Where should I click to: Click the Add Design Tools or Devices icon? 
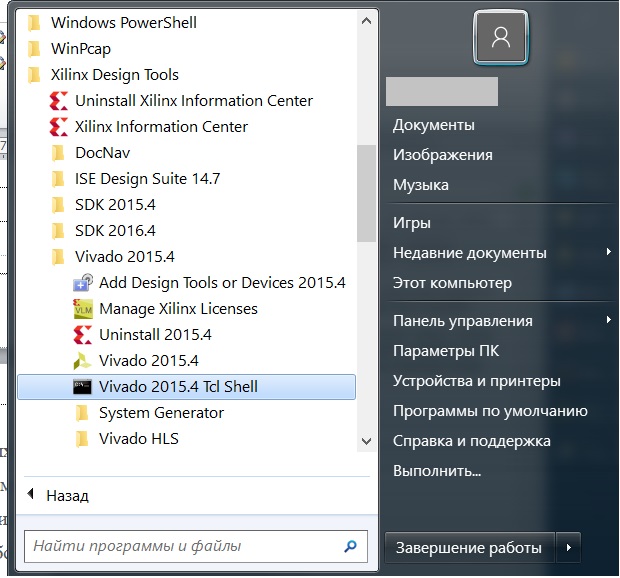point(83,283)
